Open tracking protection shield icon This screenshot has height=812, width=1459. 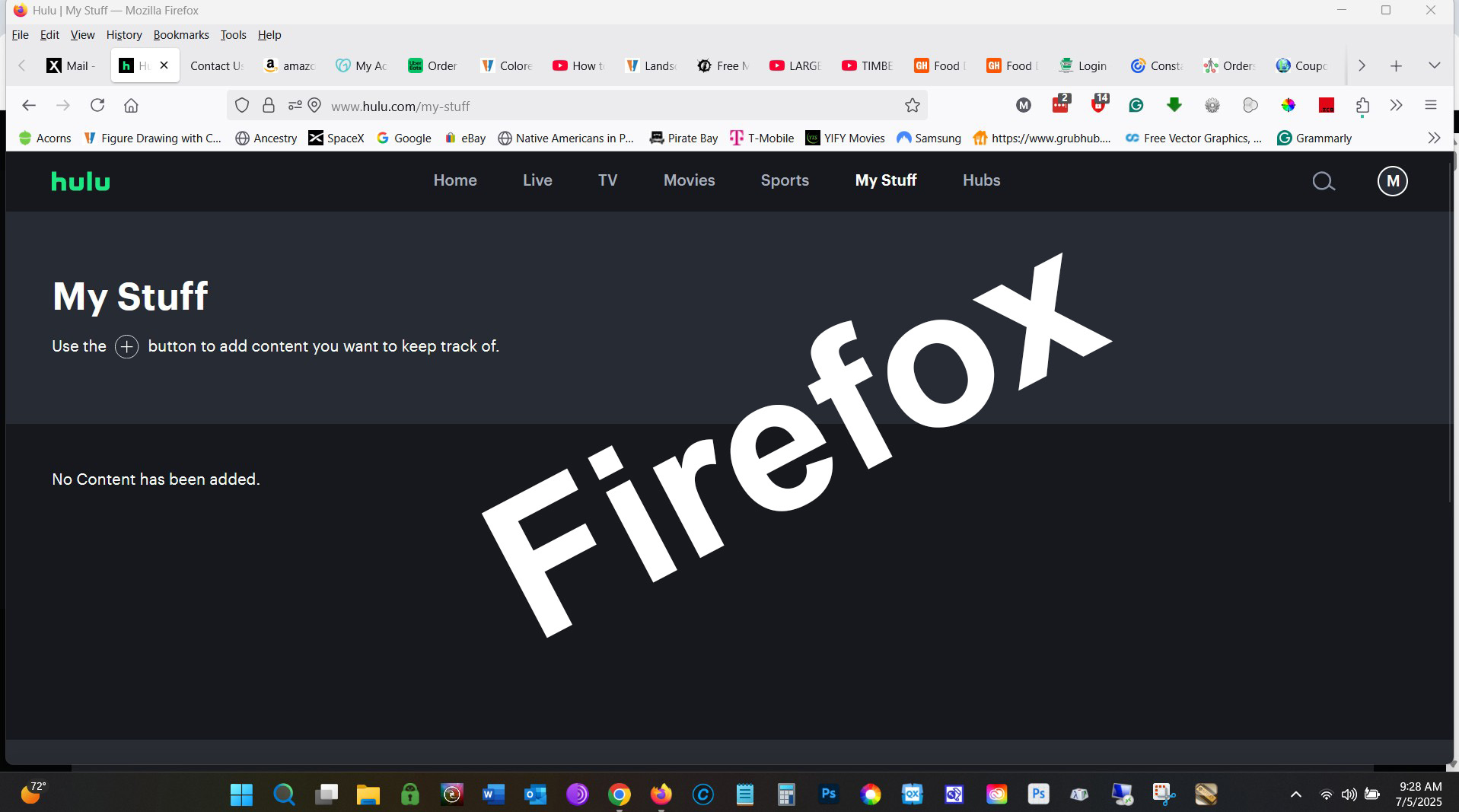(242, 106)
